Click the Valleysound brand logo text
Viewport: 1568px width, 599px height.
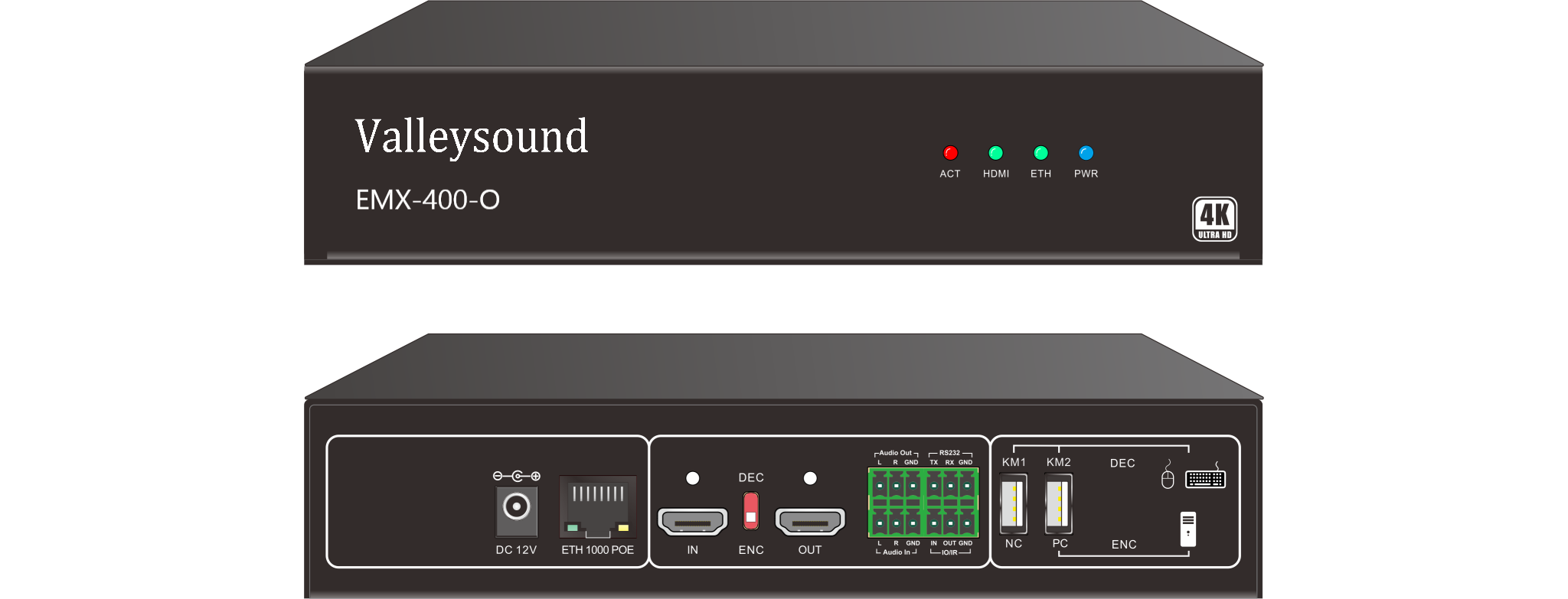pyautogui.click(x=471, y=137)
